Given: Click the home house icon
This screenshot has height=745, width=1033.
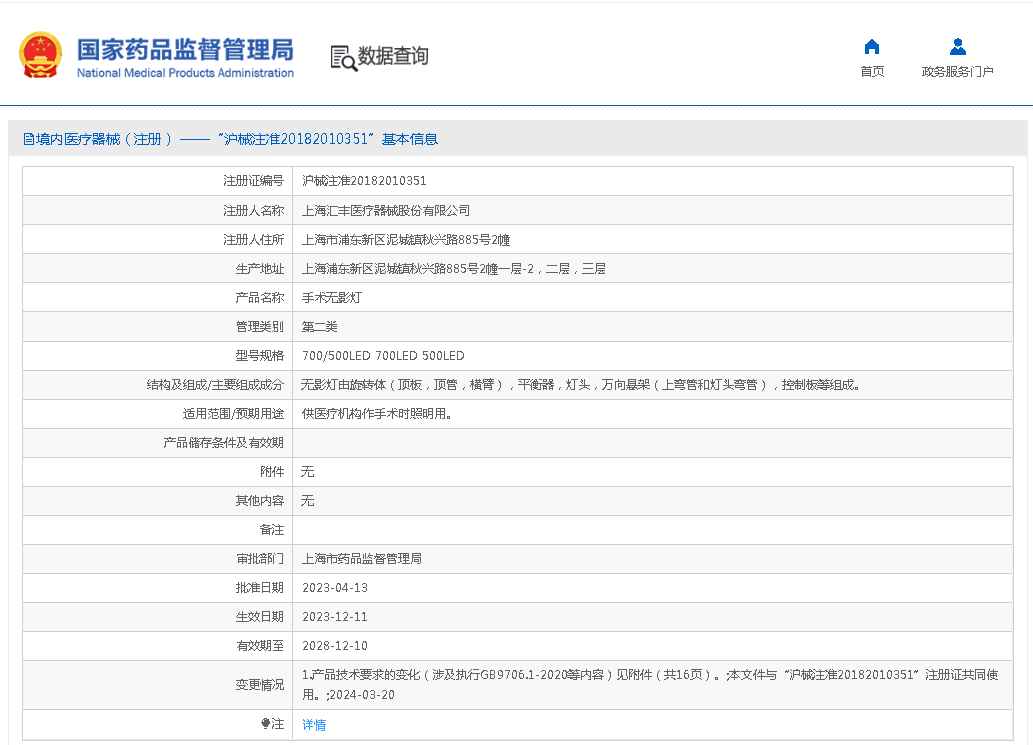Looking at the screenshot, I should [871, 47].
